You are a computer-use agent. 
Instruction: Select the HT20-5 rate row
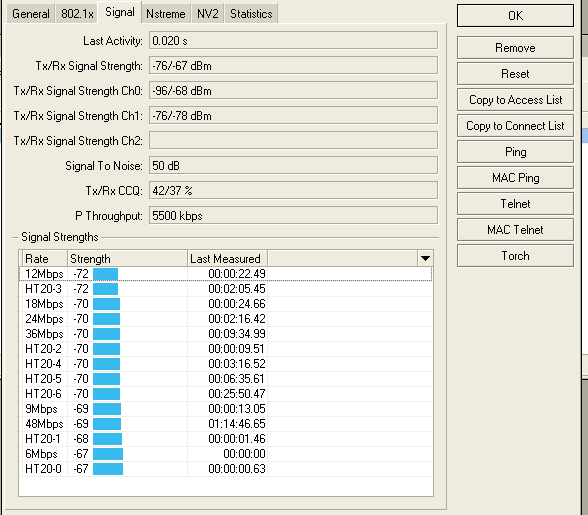pos(226,379)
